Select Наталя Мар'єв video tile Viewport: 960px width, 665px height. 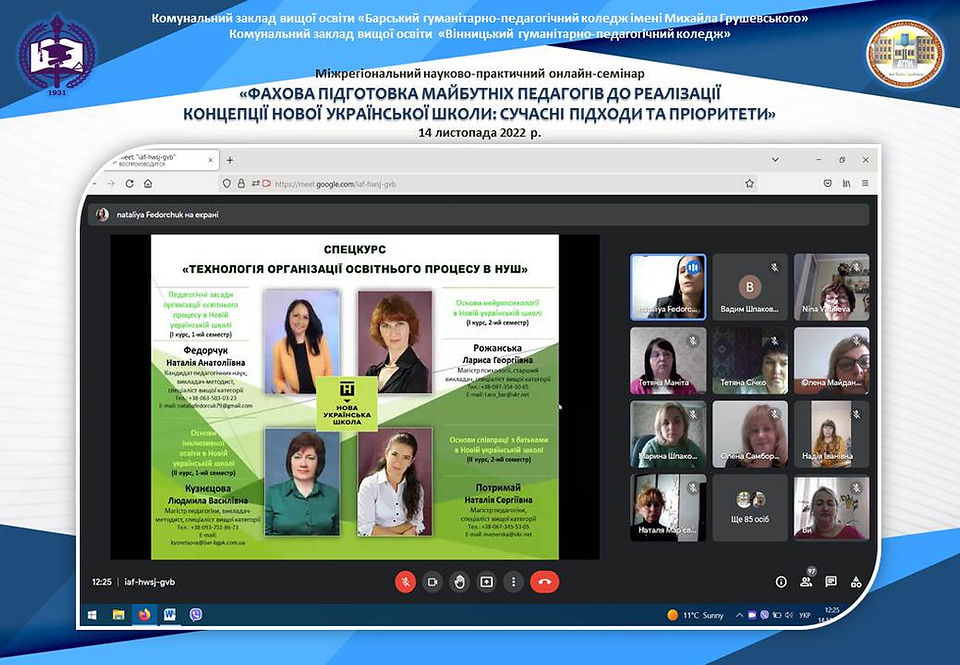(x=668, y=508)
